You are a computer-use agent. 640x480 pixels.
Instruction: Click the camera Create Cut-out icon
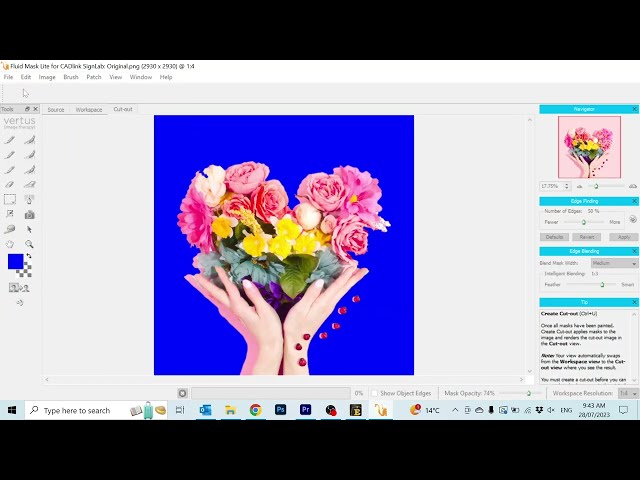pyautogui.click(x=29, y=215)
